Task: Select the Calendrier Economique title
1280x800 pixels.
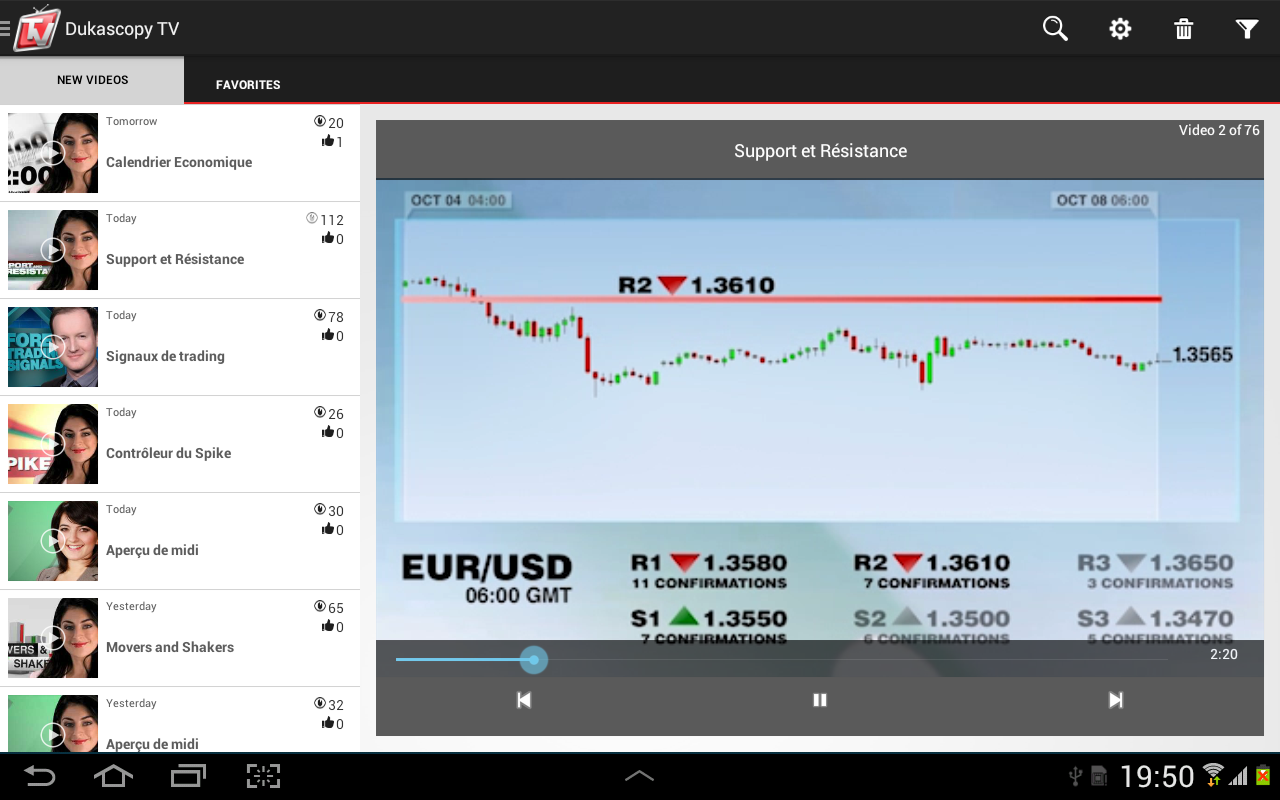Action: coord(179,162)
